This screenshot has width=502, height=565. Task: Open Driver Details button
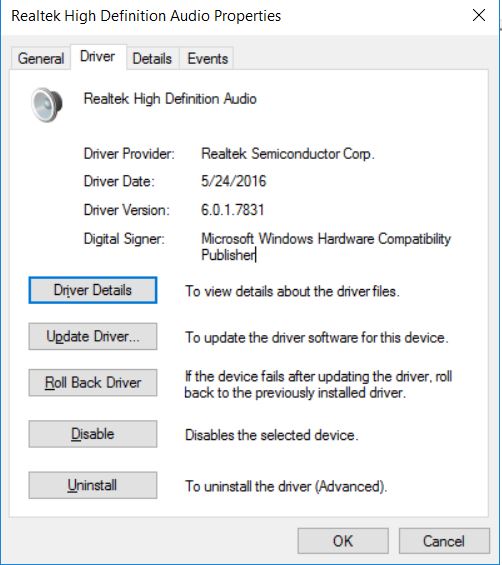pos(93,290)
